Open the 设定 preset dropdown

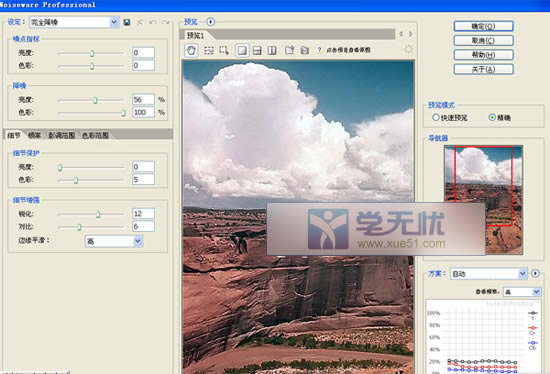click(74, 22)
